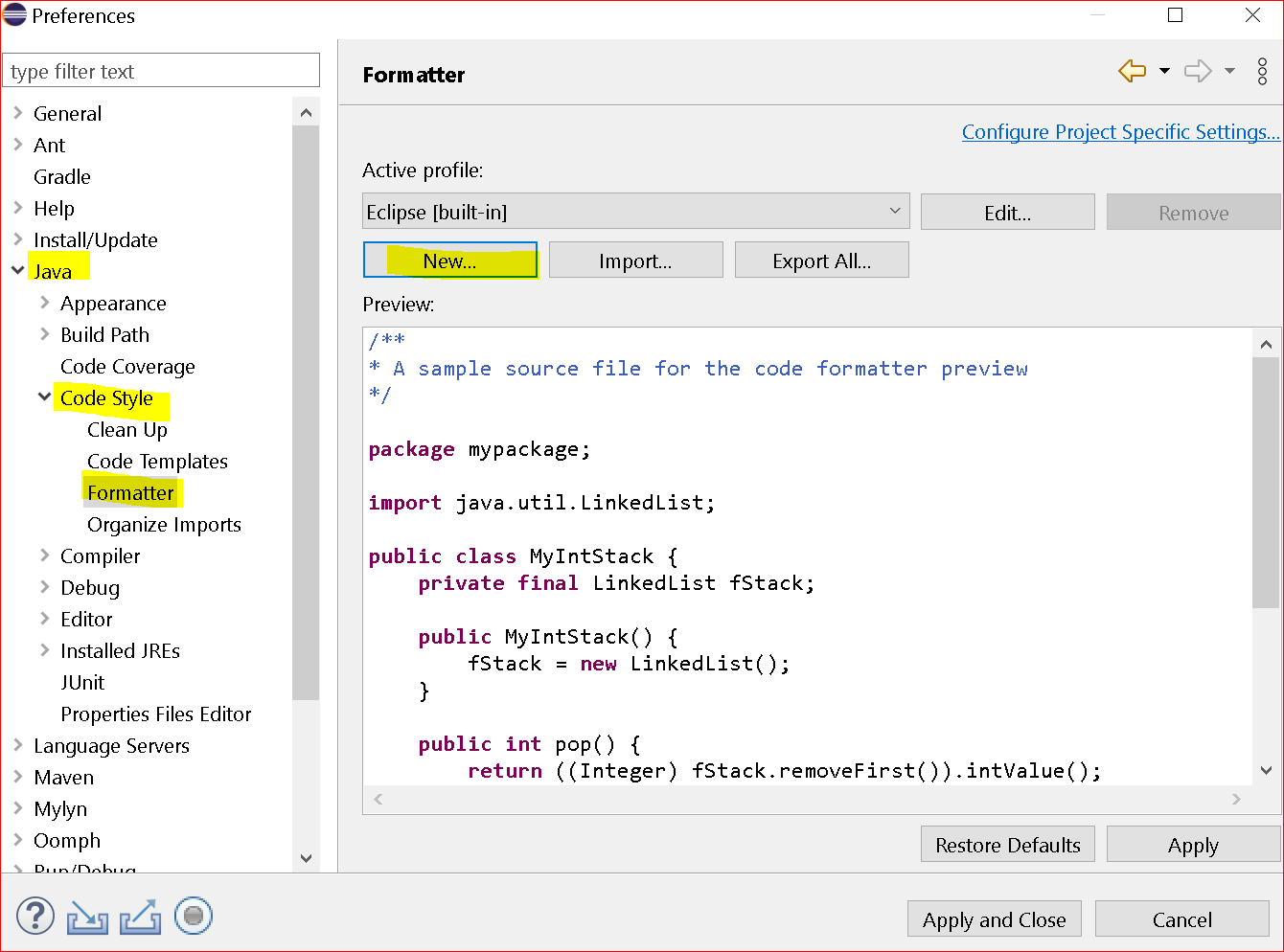Go back with the yellow arrow
1284x952 pixels.
[1133, 71]
